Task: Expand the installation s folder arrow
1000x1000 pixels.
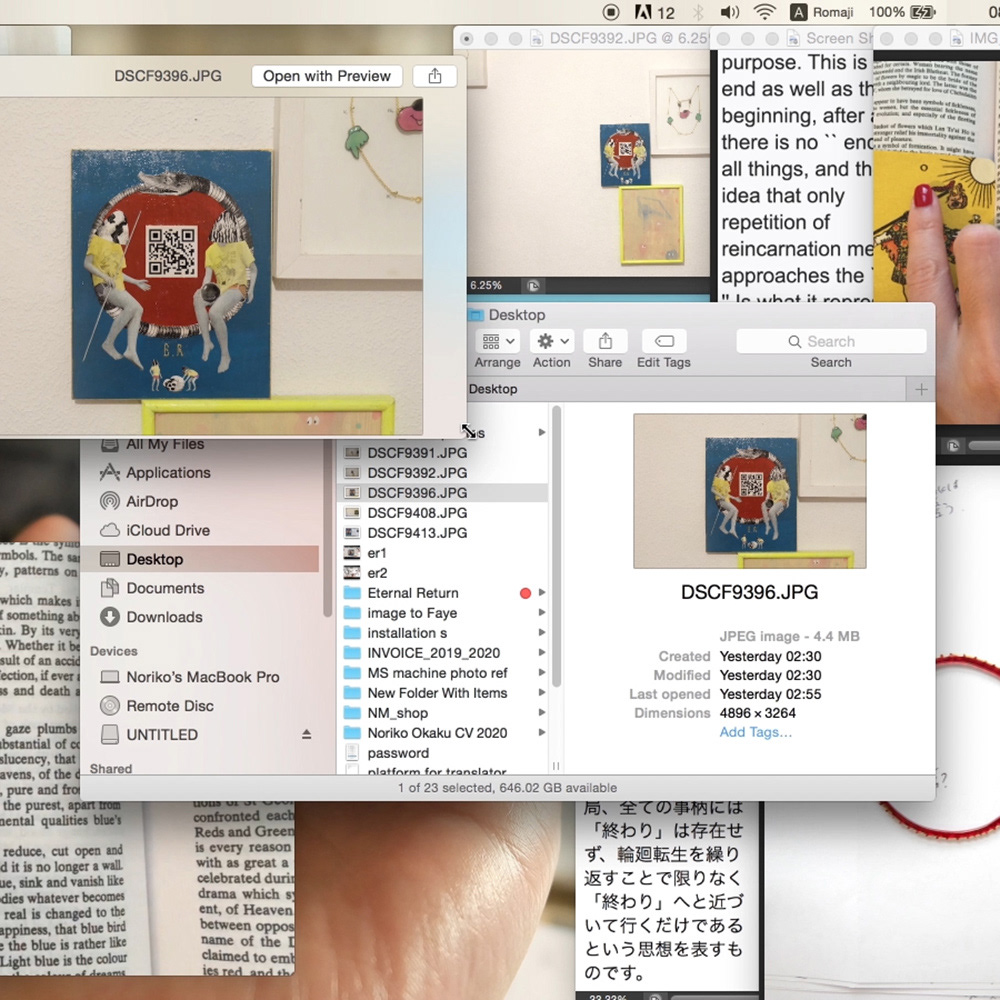Action: [x=541, y=633]
